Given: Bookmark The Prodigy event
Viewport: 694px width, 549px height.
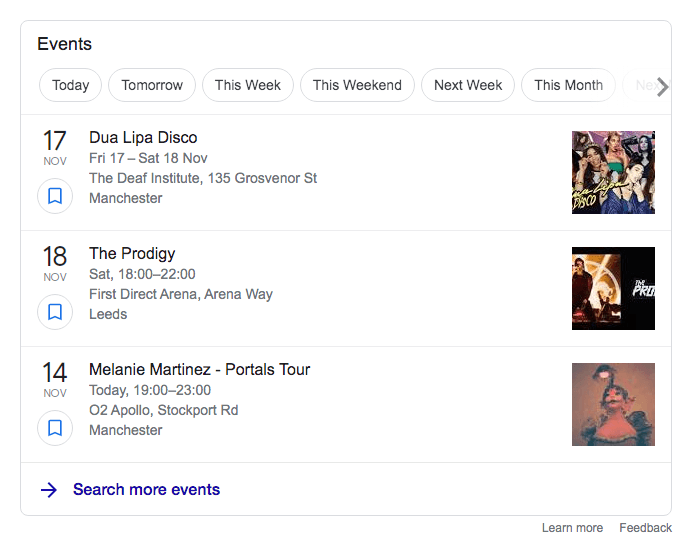Looking at the screenshot, I should [55, 312].
